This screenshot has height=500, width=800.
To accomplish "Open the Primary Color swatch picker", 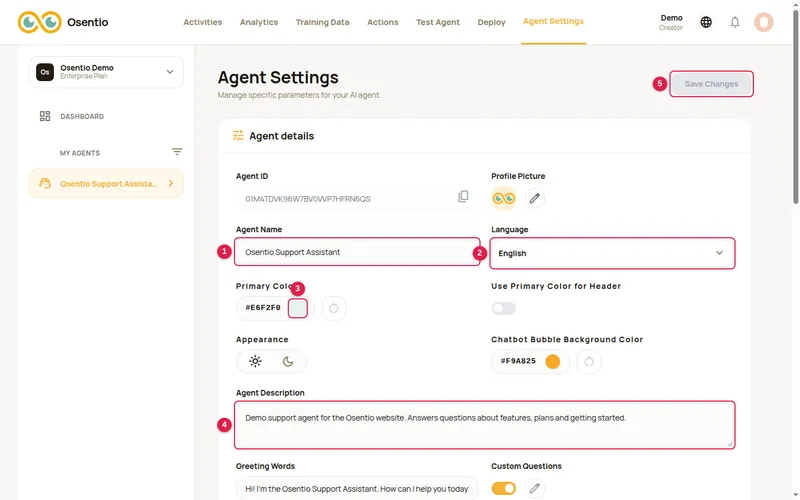I will (297, 308).
